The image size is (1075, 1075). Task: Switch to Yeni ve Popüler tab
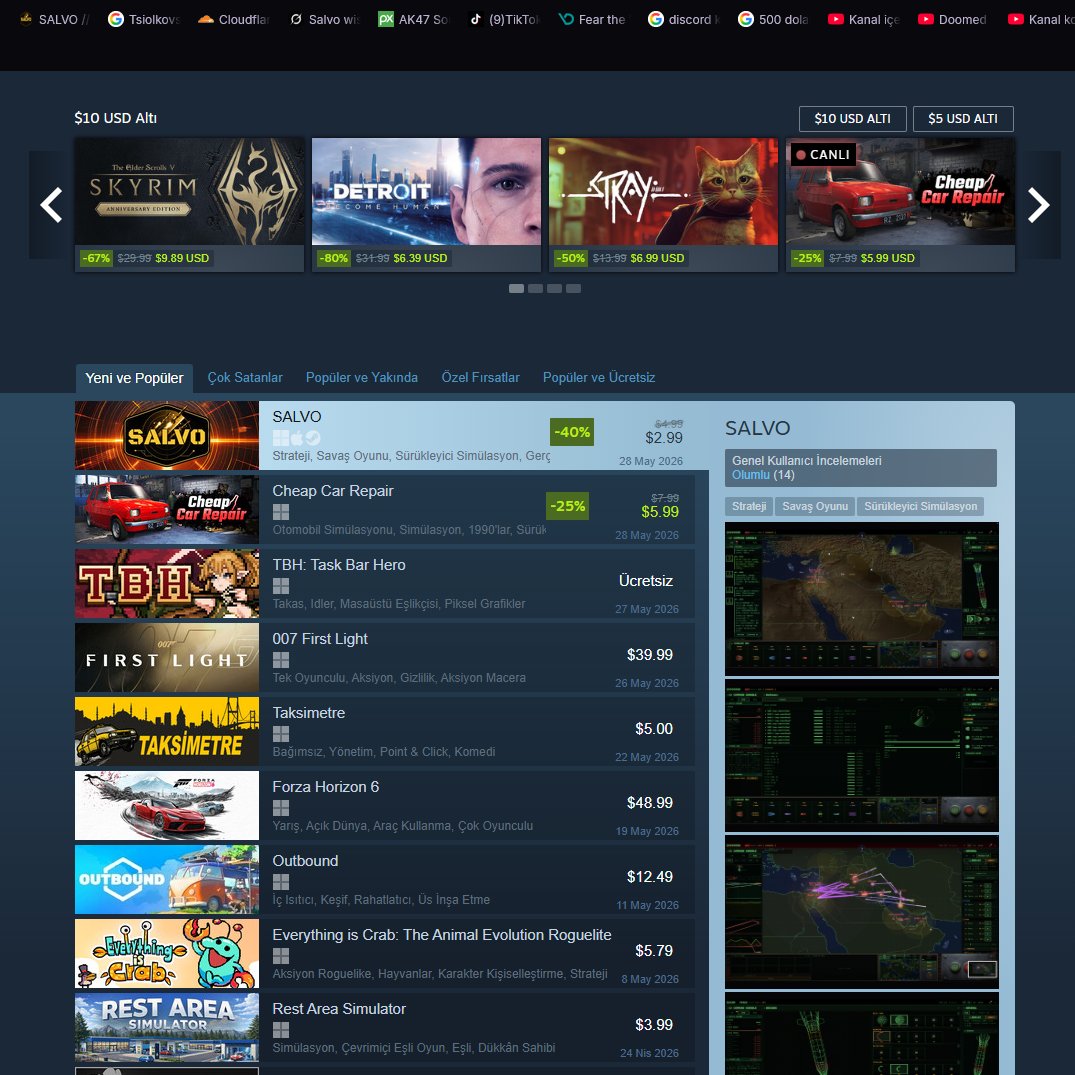pyautogui.click(x=134, y=378)
